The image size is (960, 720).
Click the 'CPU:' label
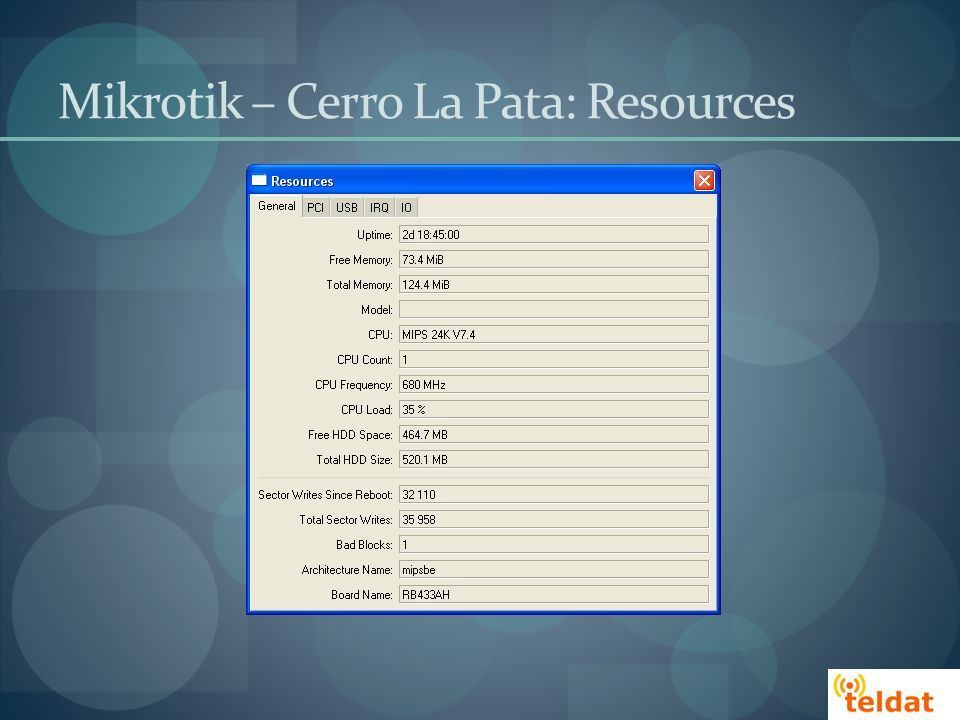(x=380, y=335)
